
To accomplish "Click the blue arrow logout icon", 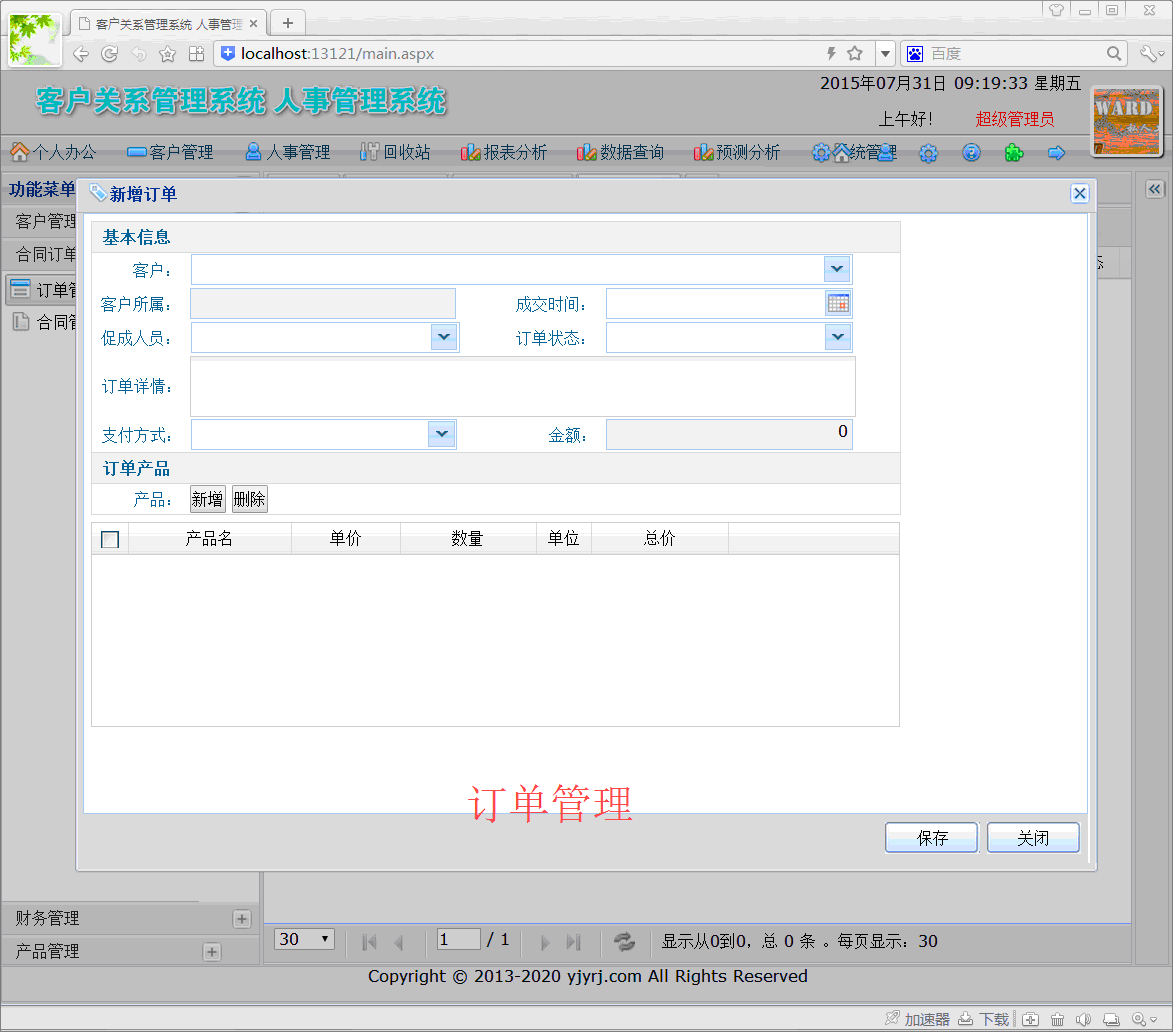I will (1056, 153).
